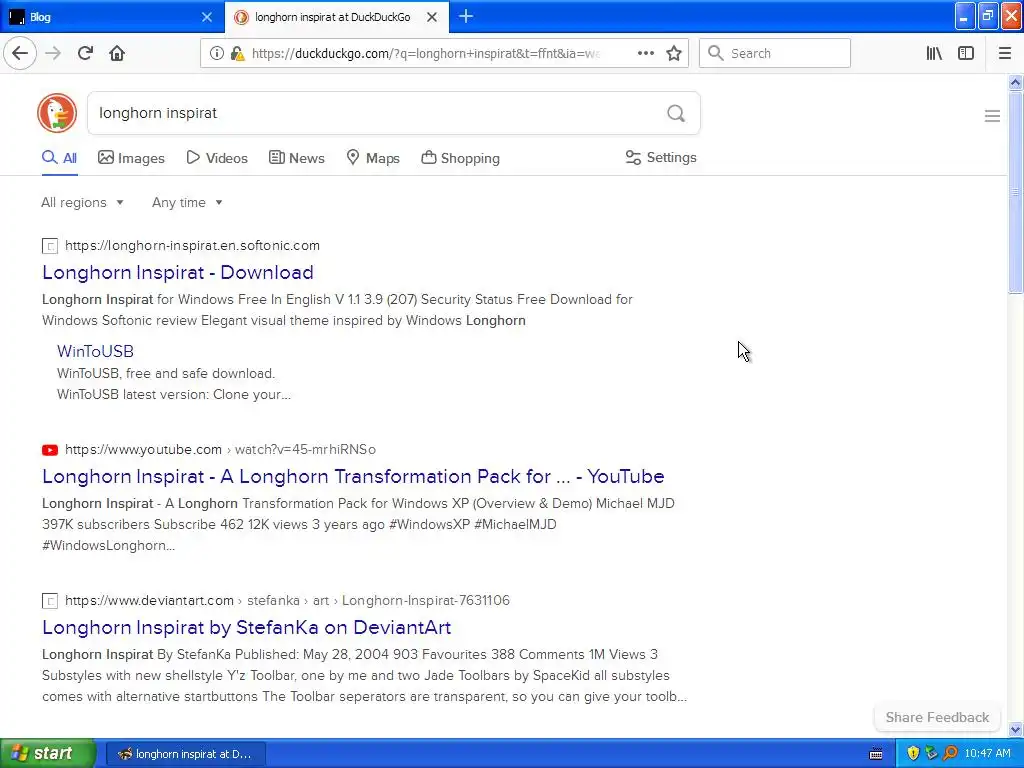Click the youtube.com result URL

pyautogui.click(x=220, y=449)
